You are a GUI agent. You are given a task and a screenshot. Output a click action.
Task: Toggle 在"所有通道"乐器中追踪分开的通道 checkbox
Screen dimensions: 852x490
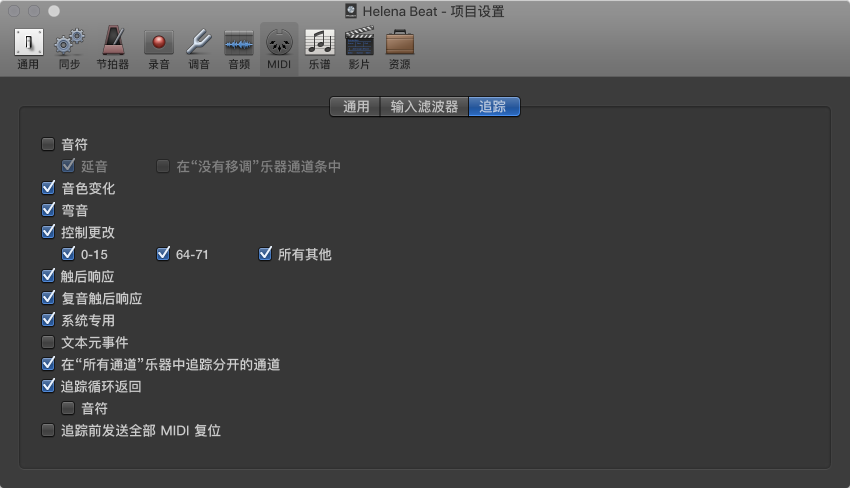click(48, 364)
